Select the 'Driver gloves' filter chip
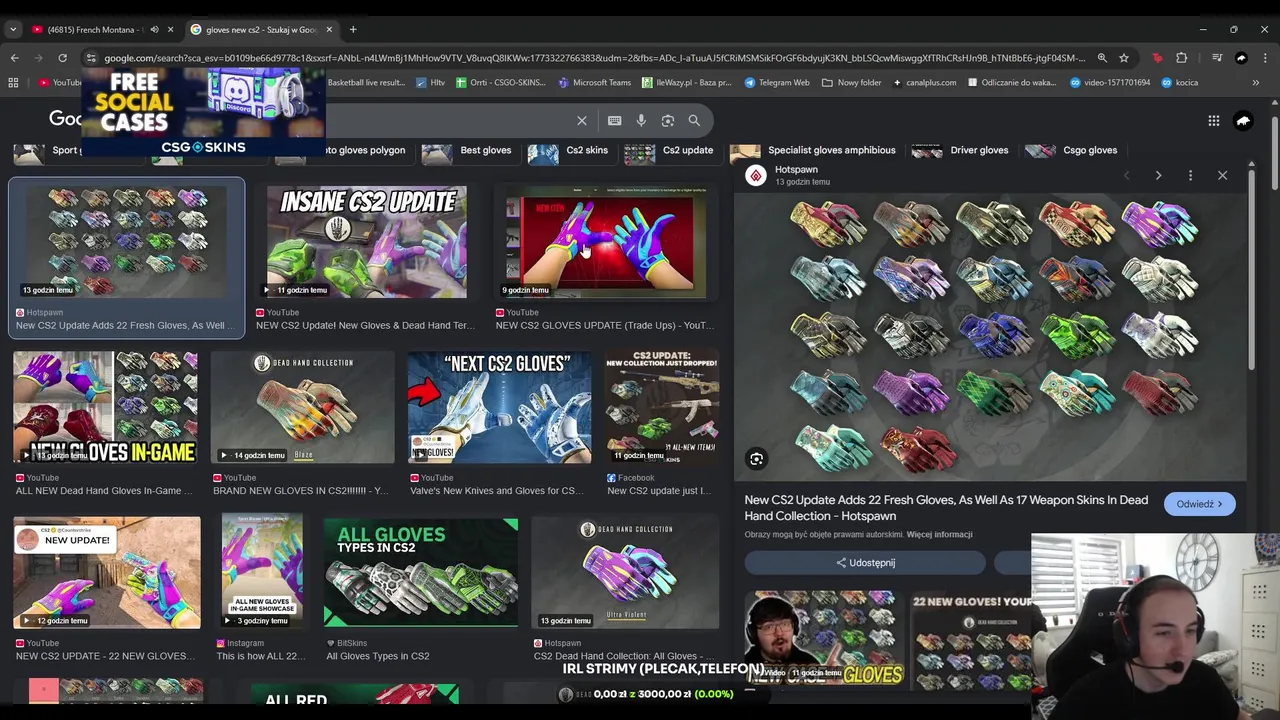 tap(961, 151)
